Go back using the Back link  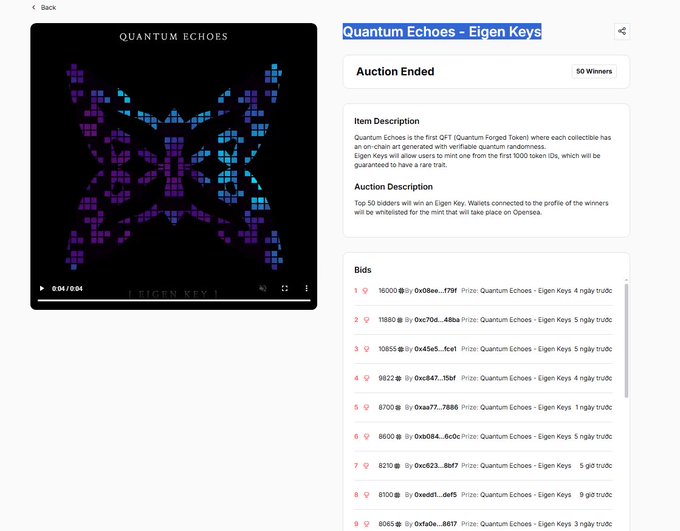click(x=44, y=7)
